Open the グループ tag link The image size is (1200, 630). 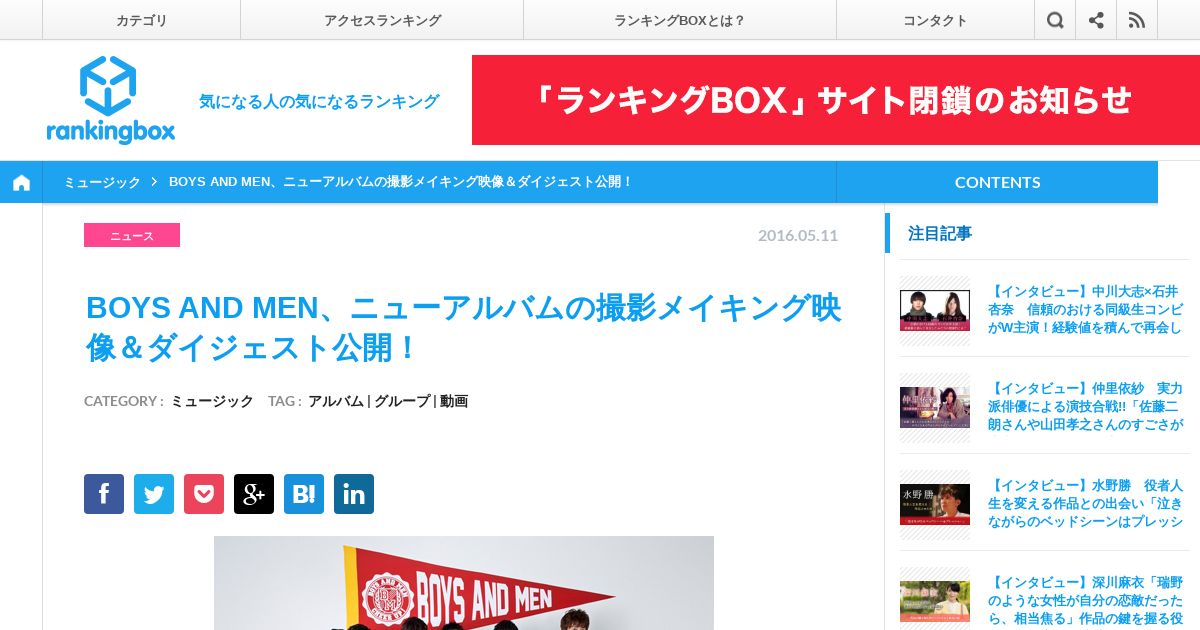tap(401, 401)
